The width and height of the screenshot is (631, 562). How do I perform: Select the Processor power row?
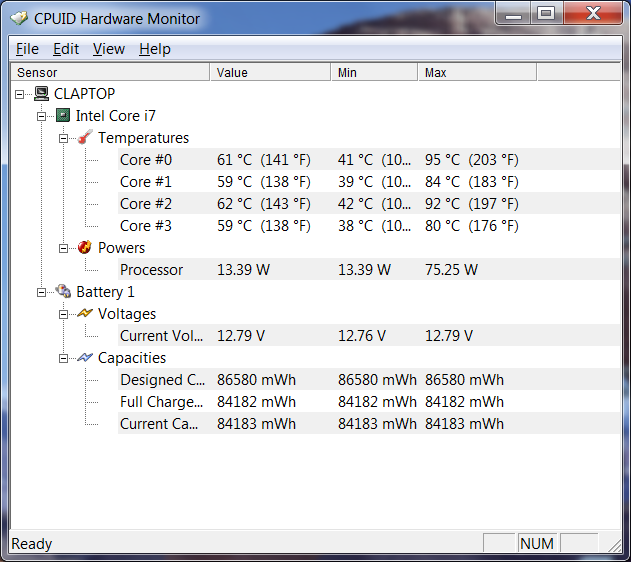(x=369, y=270)
